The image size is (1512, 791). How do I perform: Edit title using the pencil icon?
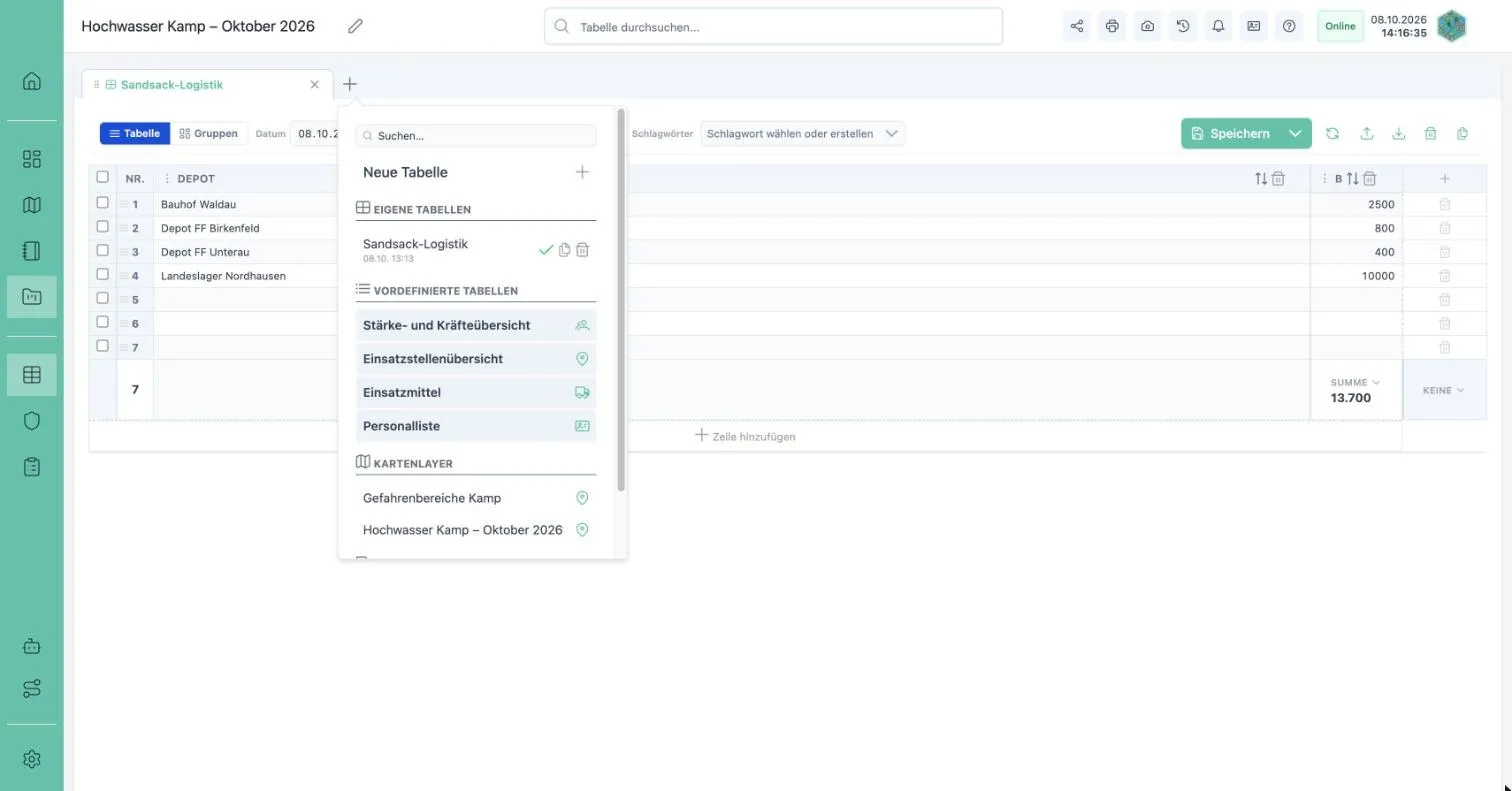pyautogui.click(x=355, y=26)
